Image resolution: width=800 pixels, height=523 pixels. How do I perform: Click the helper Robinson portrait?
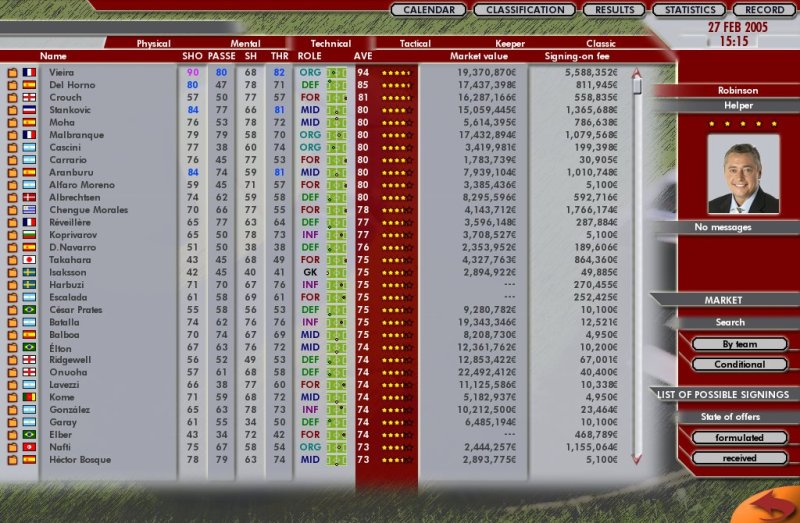[x=743, y=174]
